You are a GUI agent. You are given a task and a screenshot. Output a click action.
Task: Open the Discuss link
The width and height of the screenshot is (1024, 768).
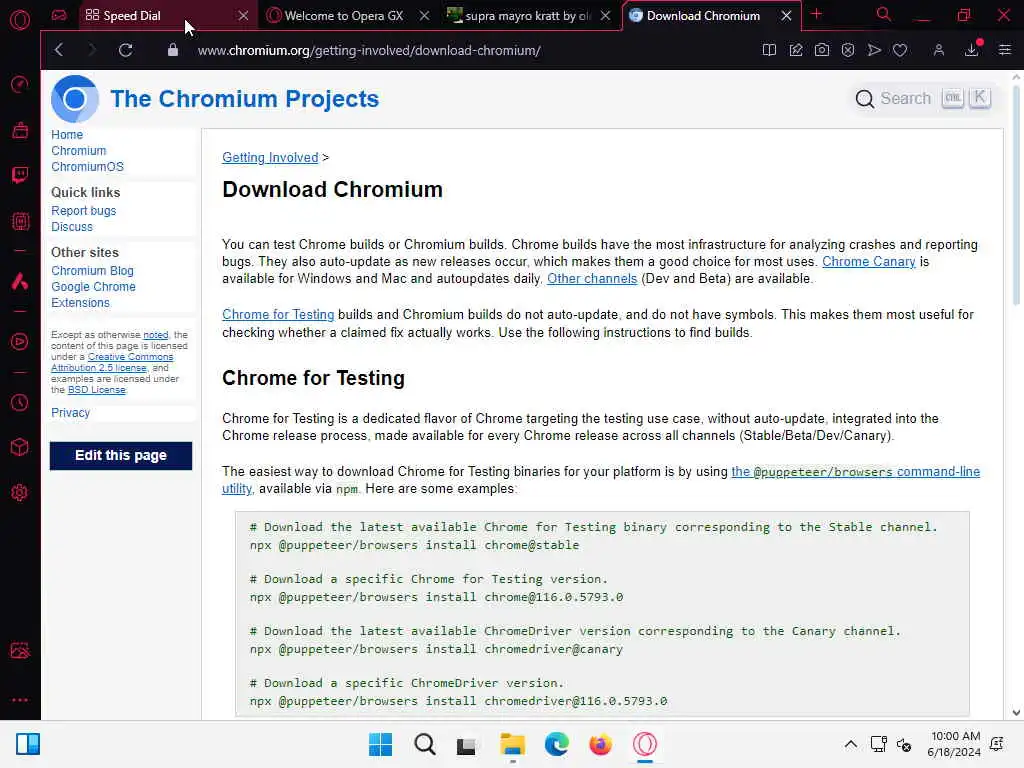pyautogui.click(x=72, y=227)
